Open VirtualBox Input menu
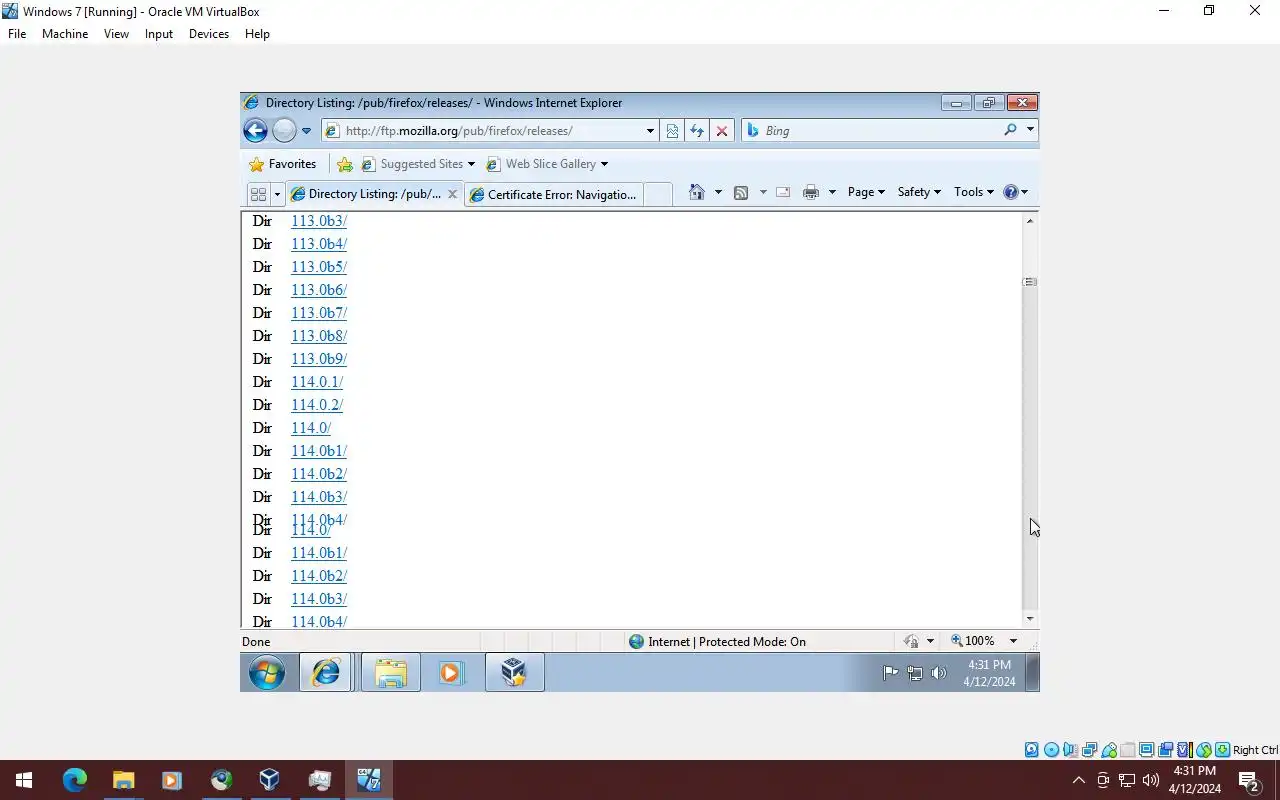The height and width of the screenshot is (800, 1280). coord(159,34)
